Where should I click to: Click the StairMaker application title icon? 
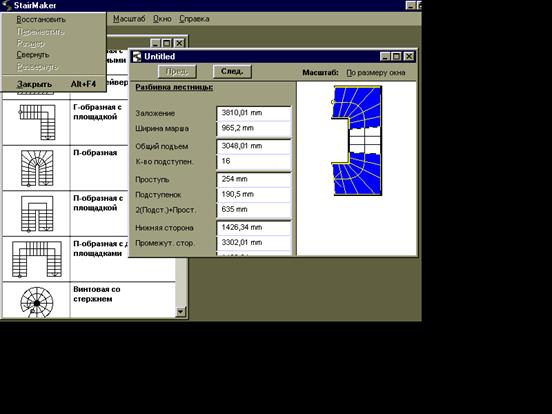[6, 5]
